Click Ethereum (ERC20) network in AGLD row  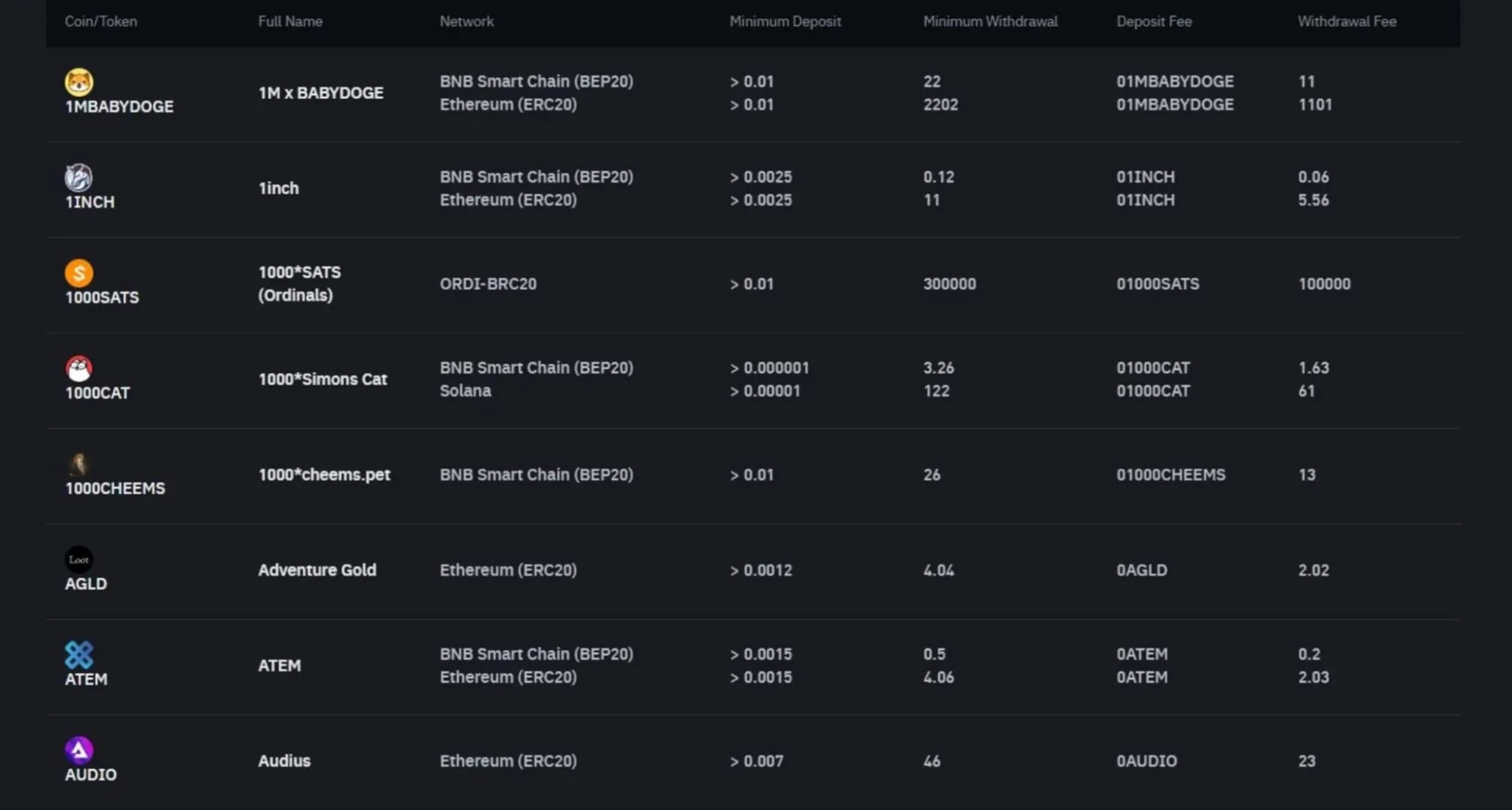coord(508,570)
